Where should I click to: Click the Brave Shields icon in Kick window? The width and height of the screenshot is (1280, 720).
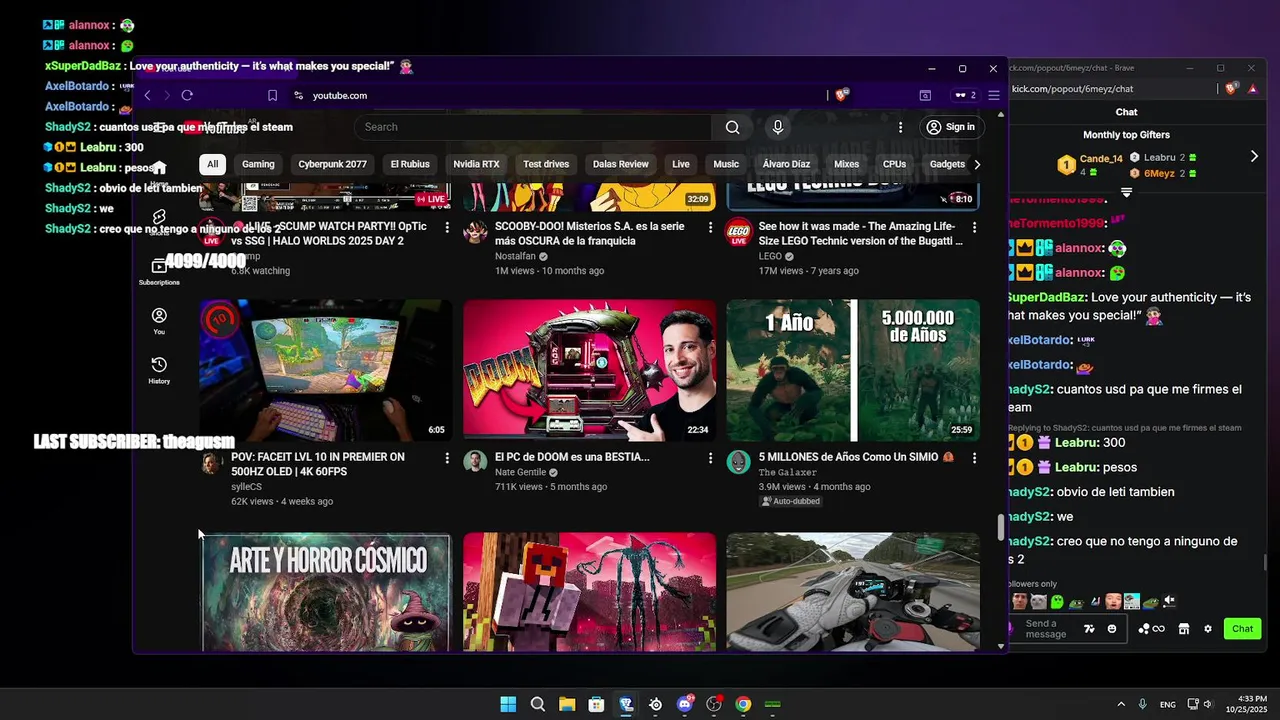point(1231,89)
